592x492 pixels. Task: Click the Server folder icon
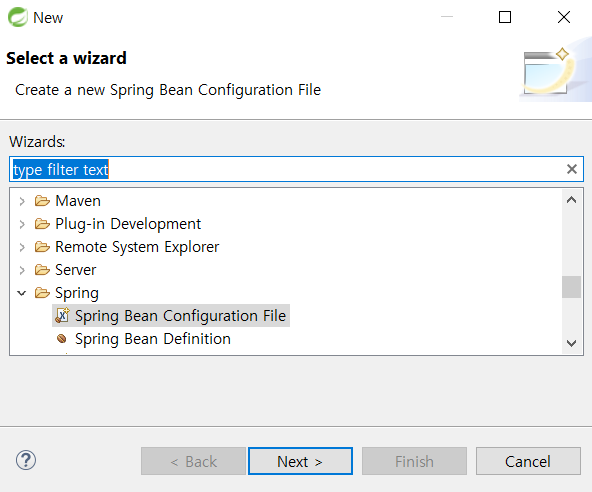[x=42, y=270]
